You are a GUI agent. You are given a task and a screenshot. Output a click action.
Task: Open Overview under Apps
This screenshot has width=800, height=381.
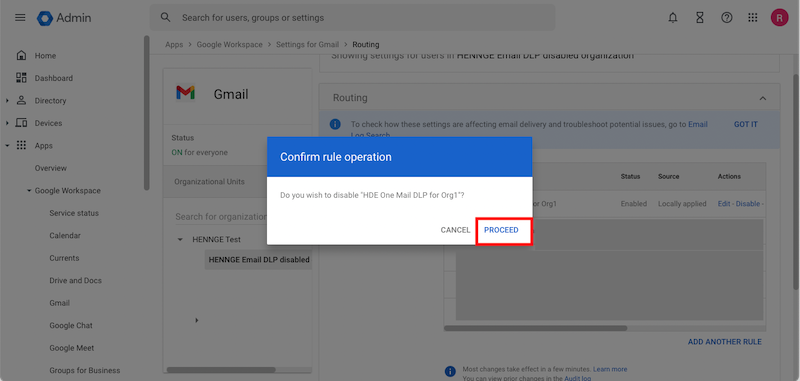coord(51,168)
